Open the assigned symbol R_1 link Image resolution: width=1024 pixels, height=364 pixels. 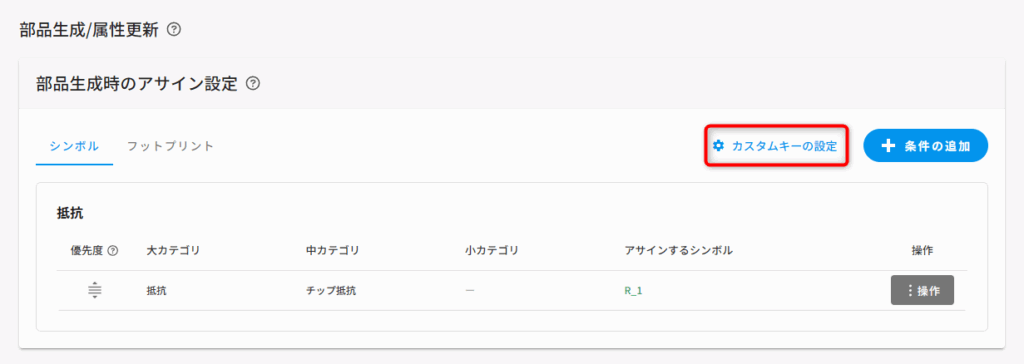tap(633, 291)
